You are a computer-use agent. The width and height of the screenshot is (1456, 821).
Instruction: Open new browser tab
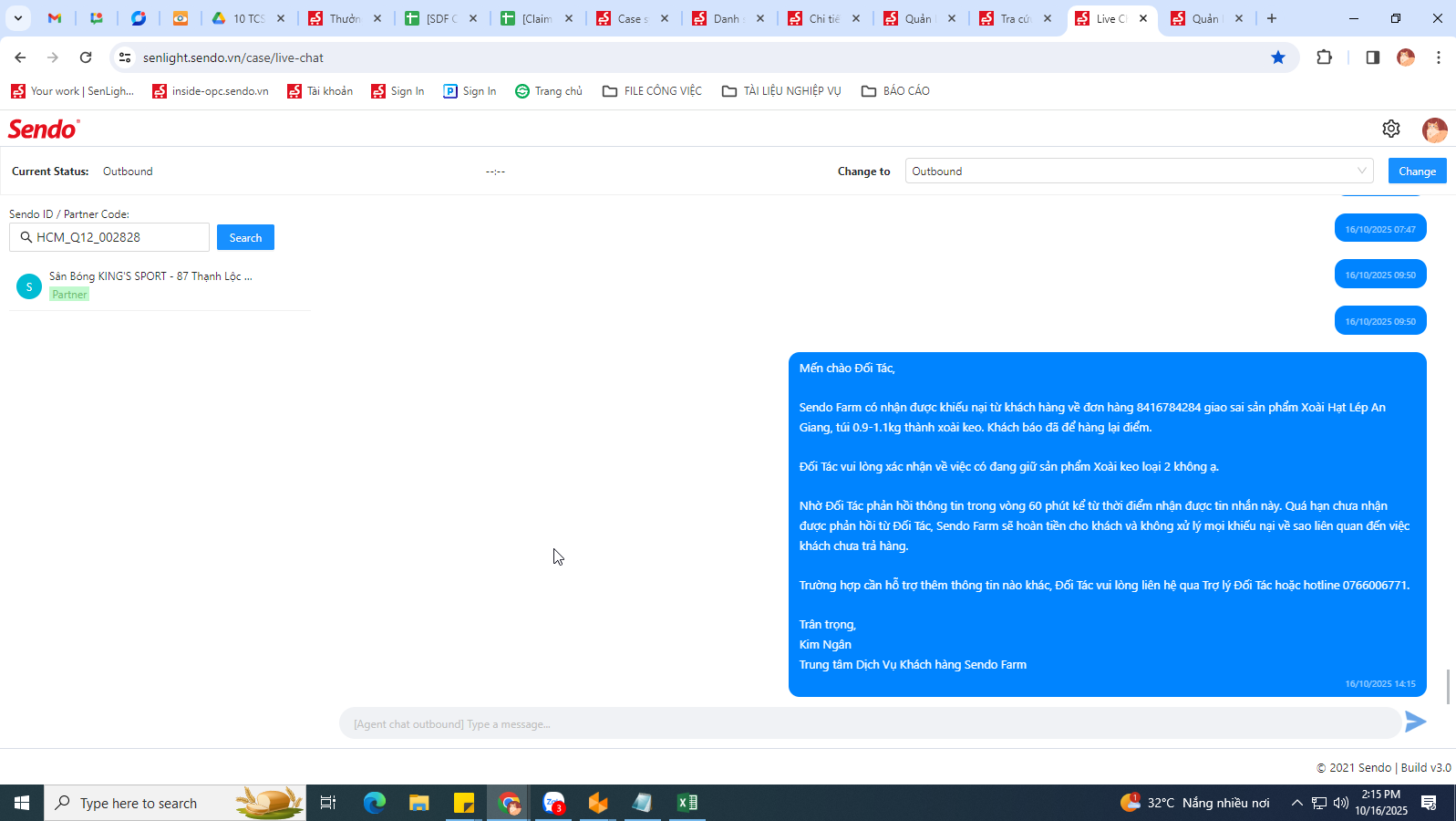[1272, 18]
